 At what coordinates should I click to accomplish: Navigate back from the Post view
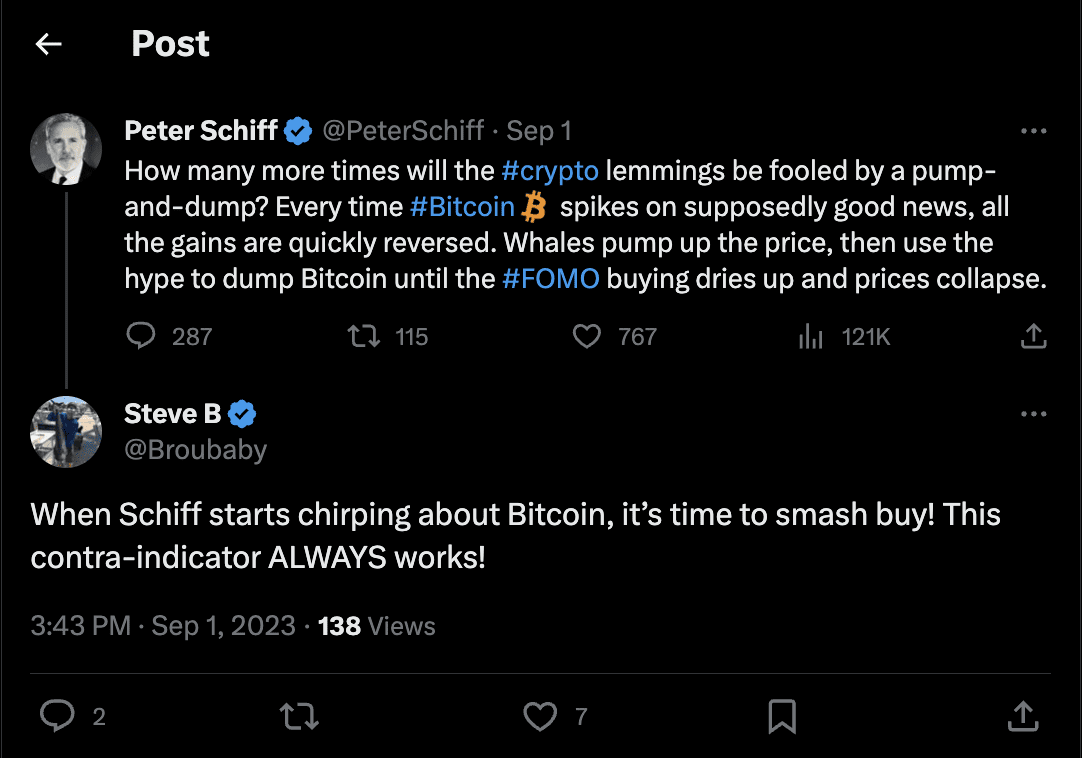pos(47,43)
